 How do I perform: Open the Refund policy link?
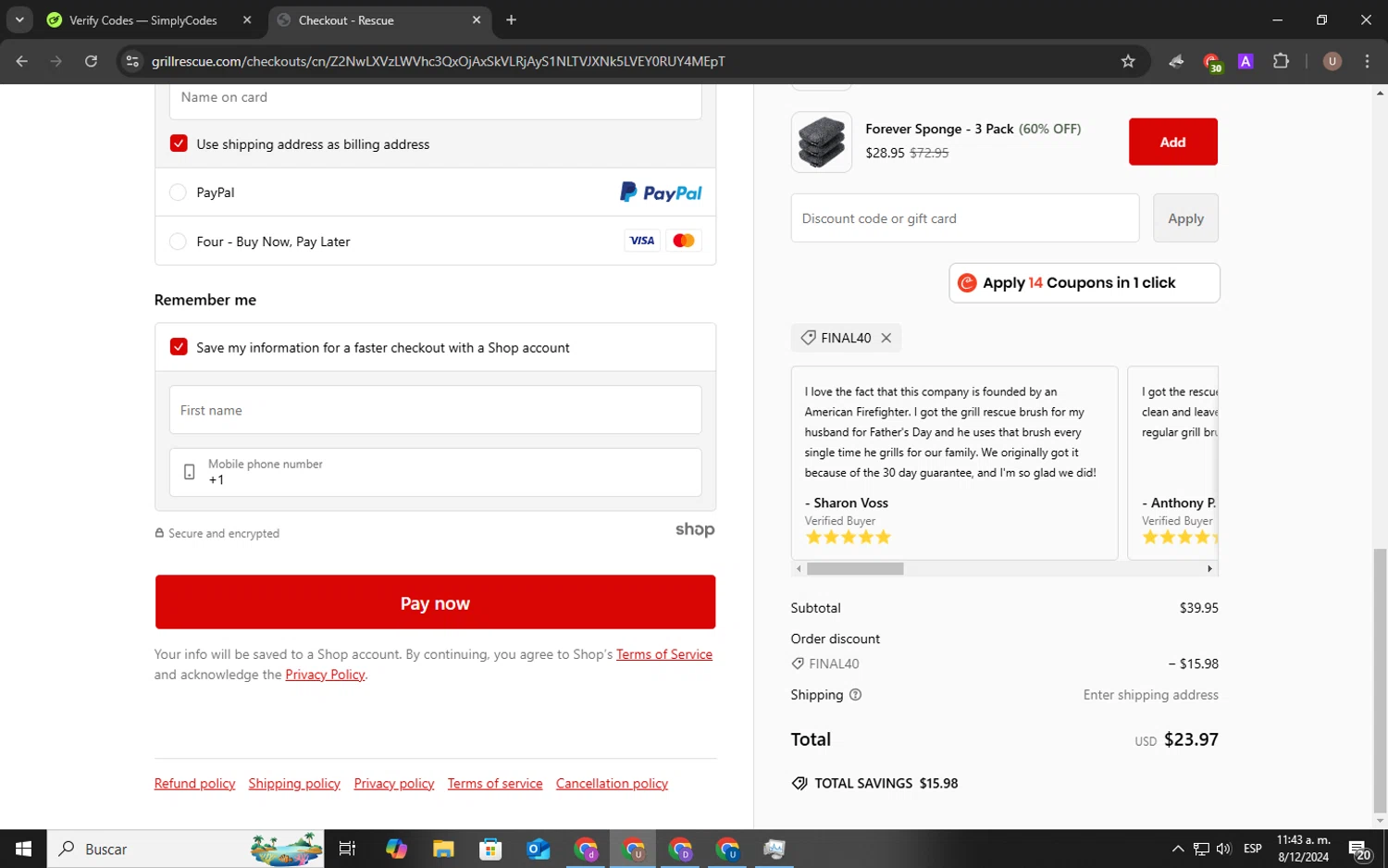[x=194, y=784]
